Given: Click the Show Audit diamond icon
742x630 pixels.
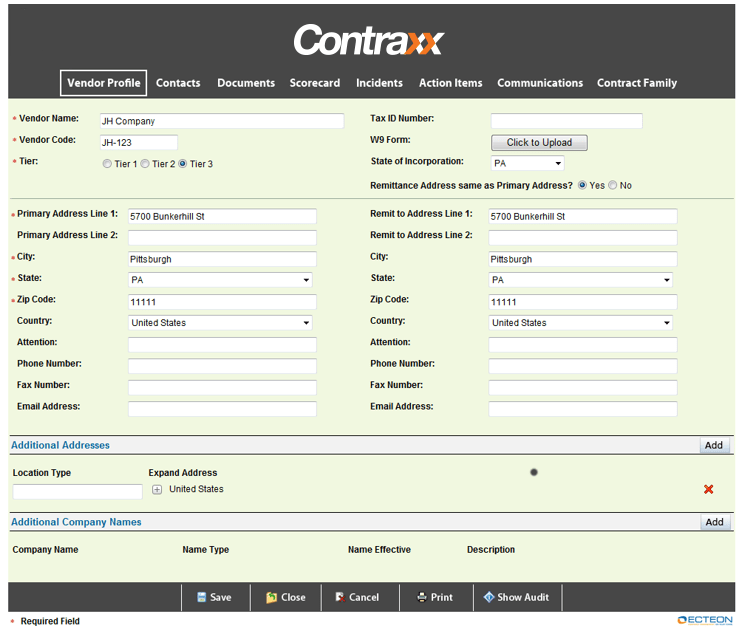Looking at the screenshot, I should (x=489, y=597).
